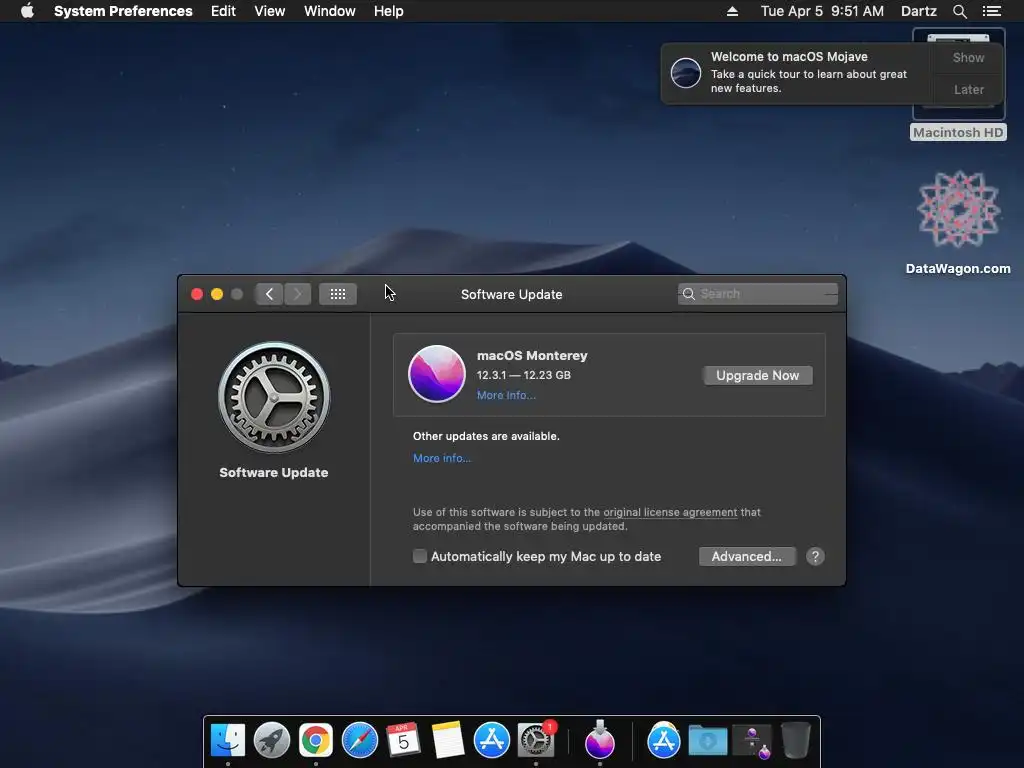
Task: Click the search magnifier inside the preferences search field
Action: (688, 294)
